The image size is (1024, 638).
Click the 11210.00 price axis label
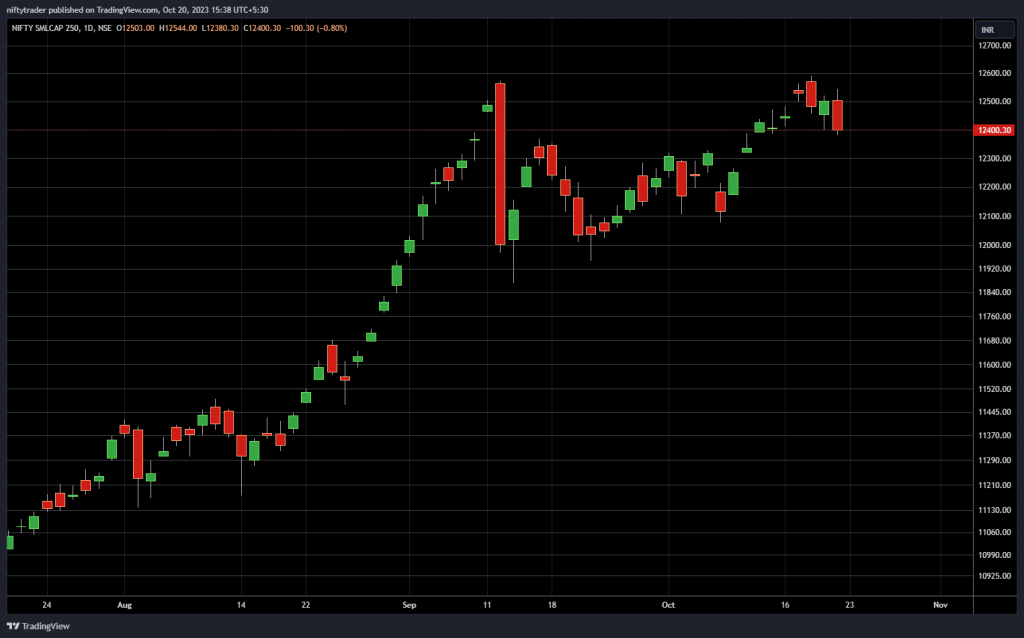995,485
